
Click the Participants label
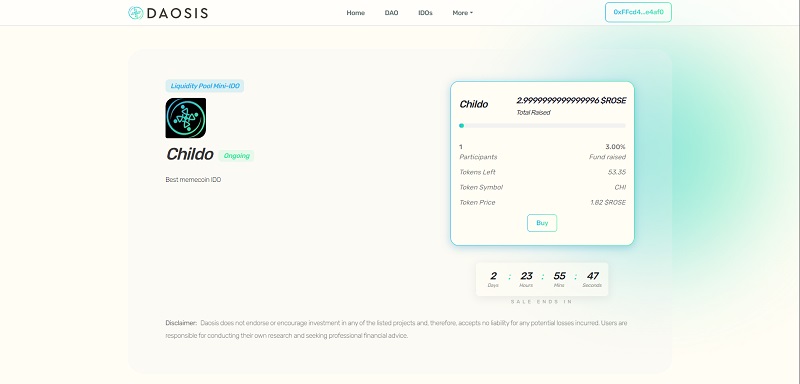(x=478, y=157)
